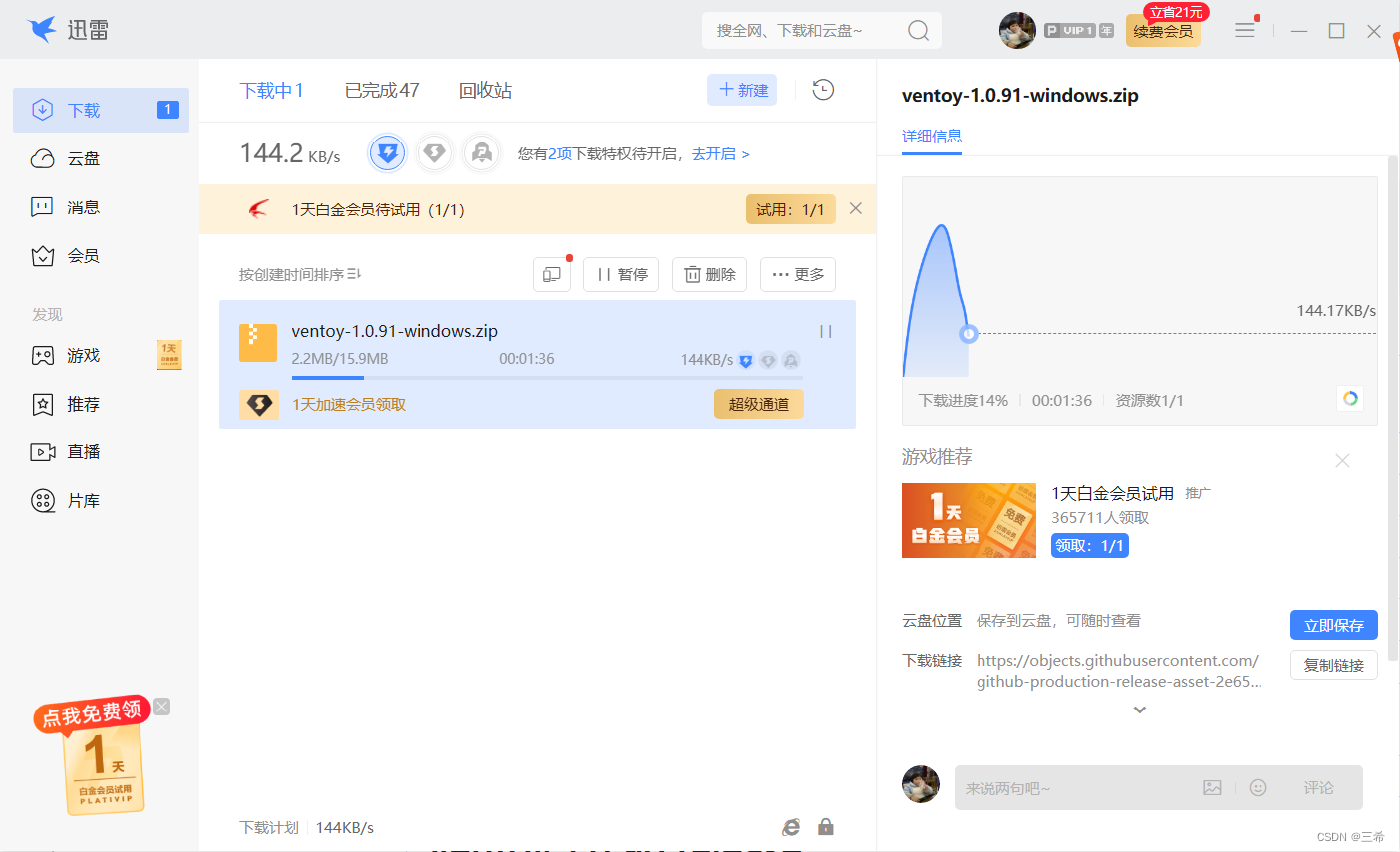Click the multi-select window icon button
The width and height of the screenshot is (1400, 852).
point(552,274)
